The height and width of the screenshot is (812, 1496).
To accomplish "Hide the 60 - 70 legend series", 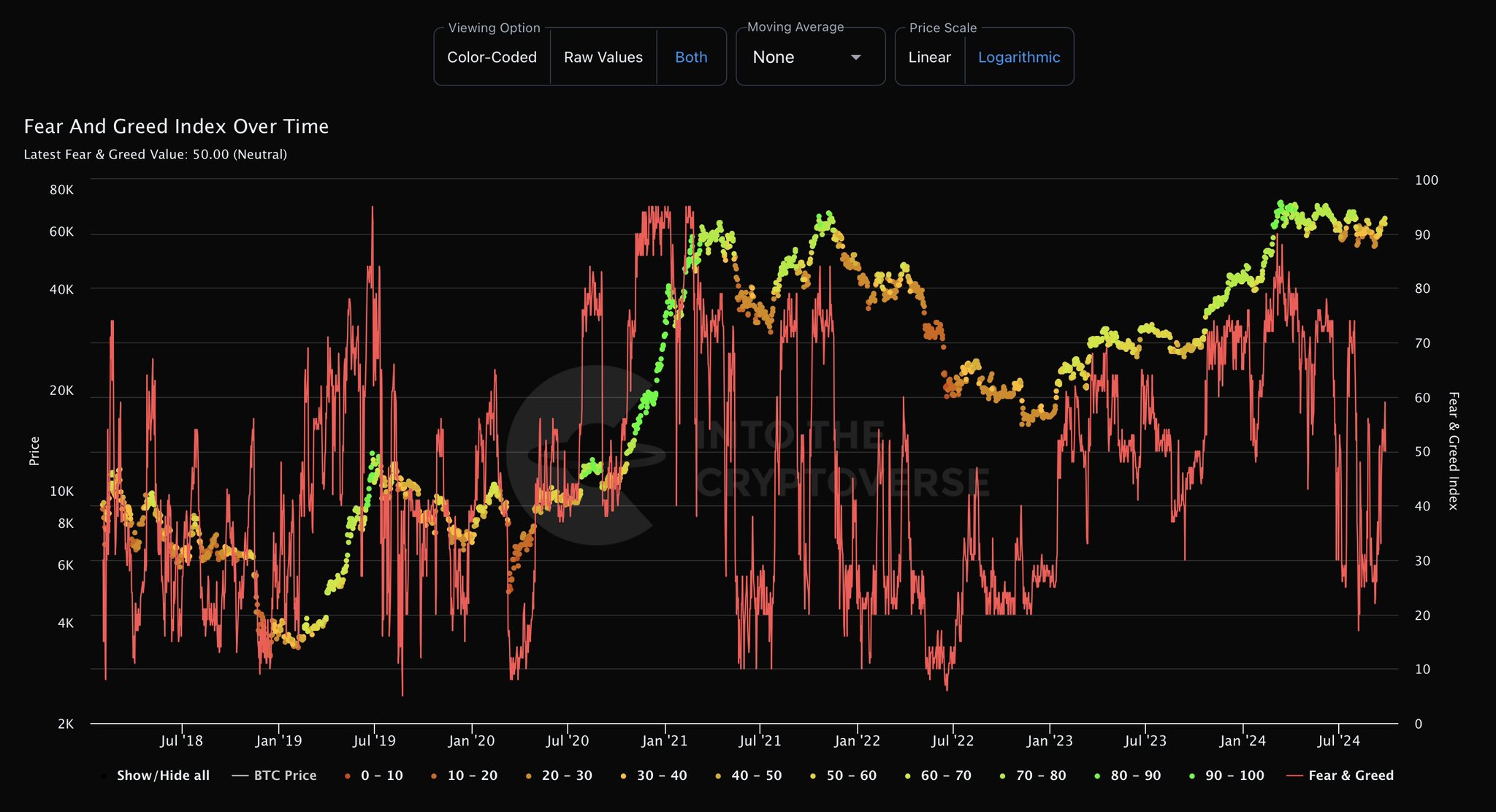I will (x=946, y=775).
